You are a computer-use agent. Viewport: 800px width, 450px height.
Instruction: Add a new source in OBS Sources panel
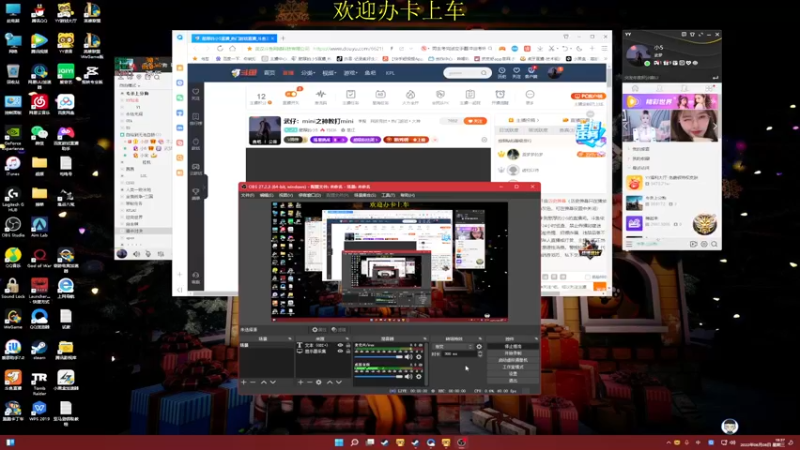[301, 382]
